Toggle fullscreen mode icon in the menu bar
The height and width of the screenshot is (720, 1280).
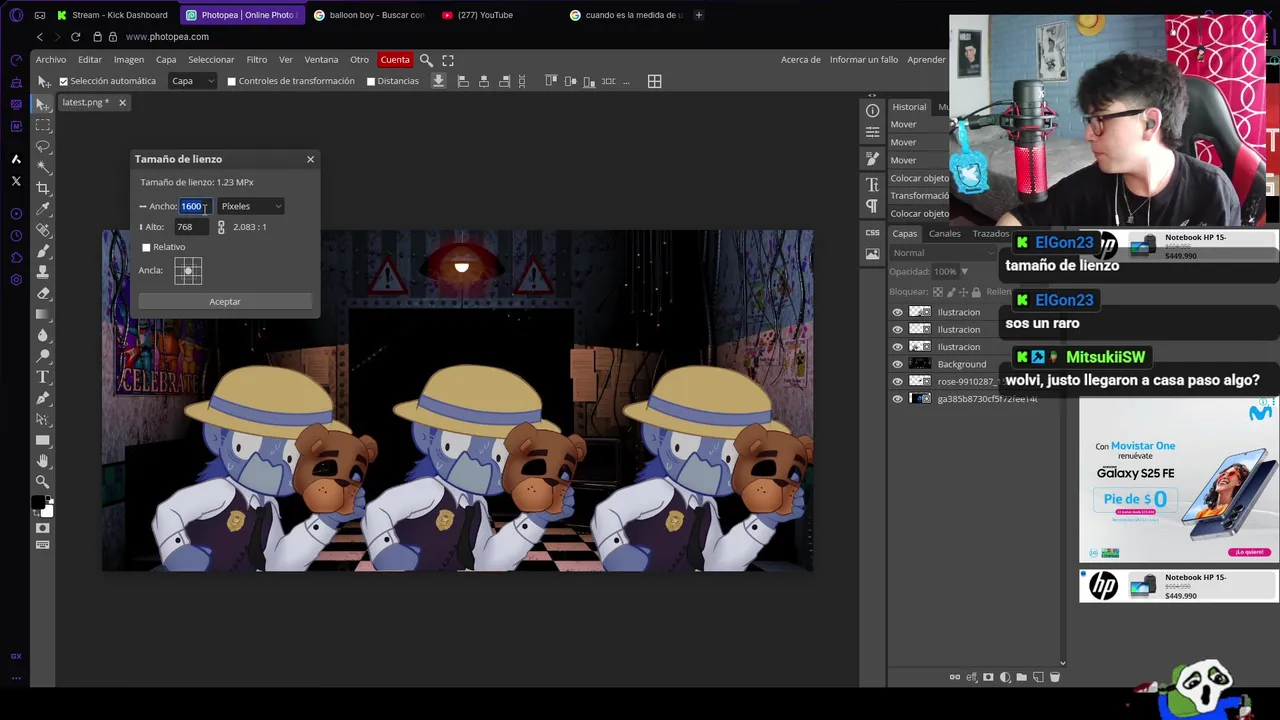pyautogui.click(x=448, y=60)
